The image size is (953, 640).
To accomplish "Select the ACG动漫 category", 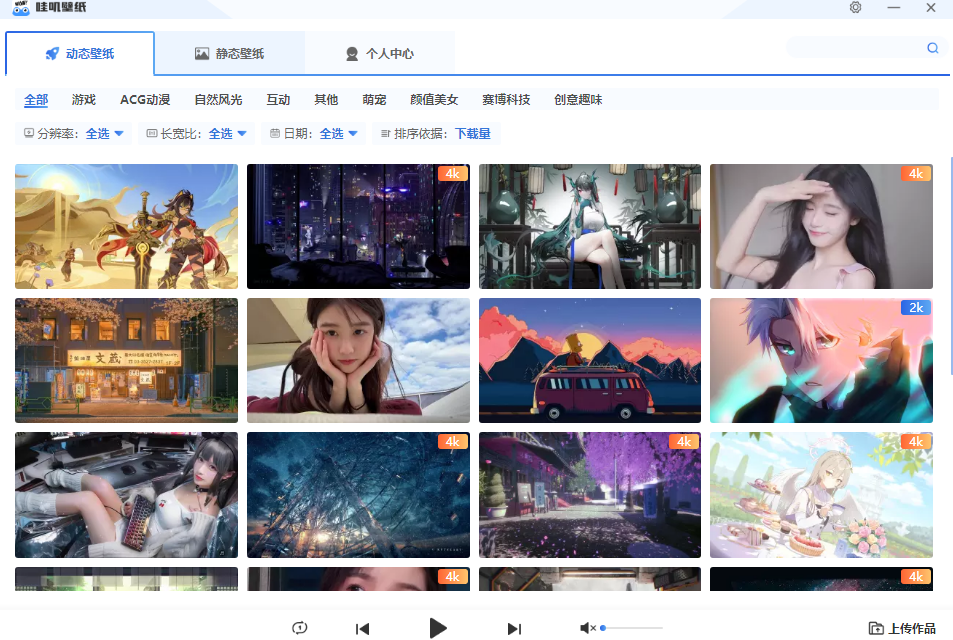I will (x=145, y=100).
